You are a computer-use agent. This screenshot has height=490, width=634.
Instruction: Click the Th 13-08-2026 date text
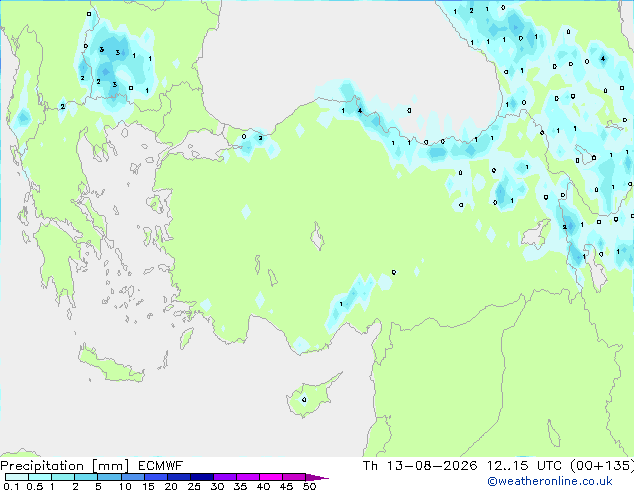(x=420, y=466)
